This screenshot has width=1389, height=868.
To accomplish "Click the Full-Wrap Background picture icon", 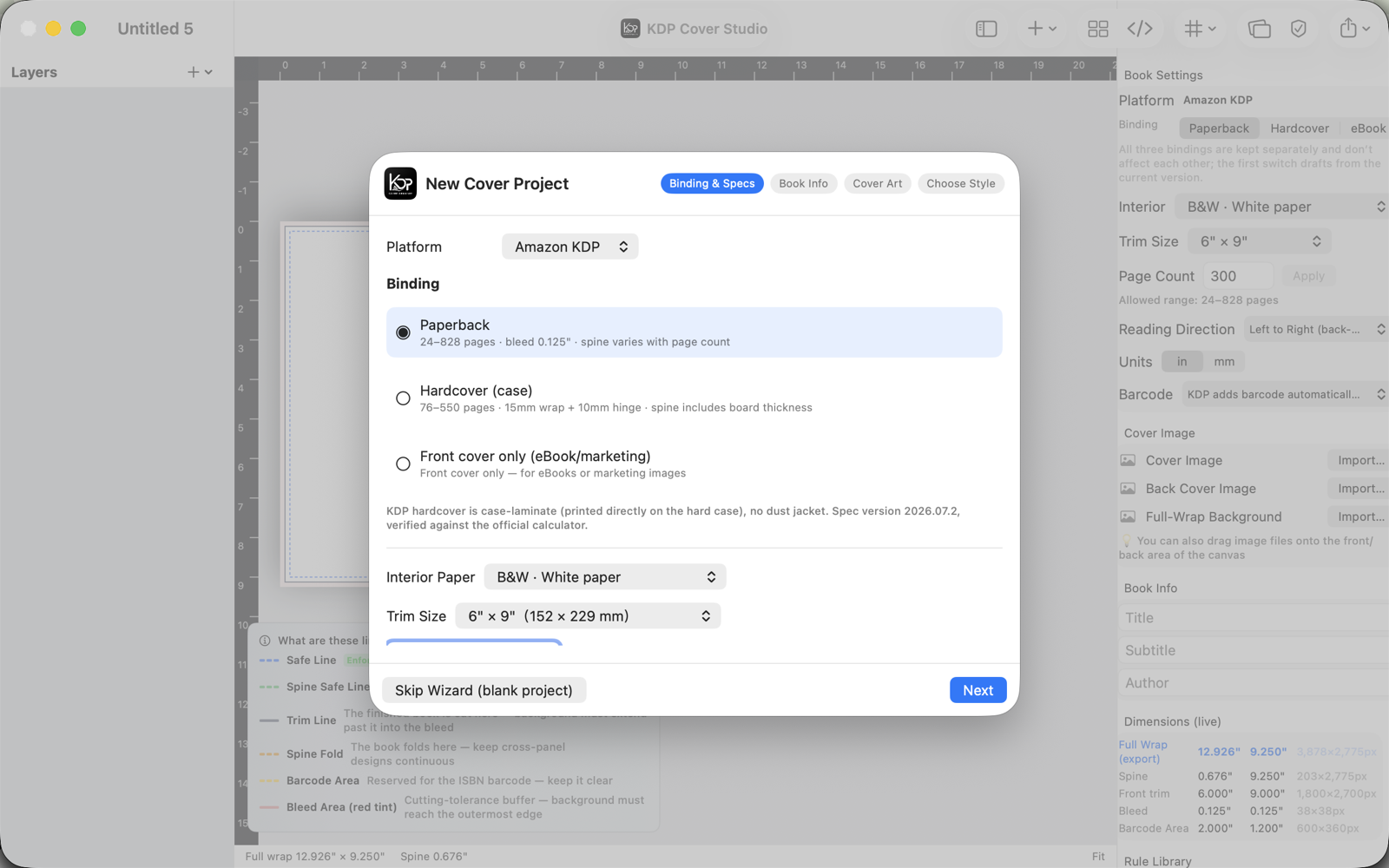I will [1128, 516].
